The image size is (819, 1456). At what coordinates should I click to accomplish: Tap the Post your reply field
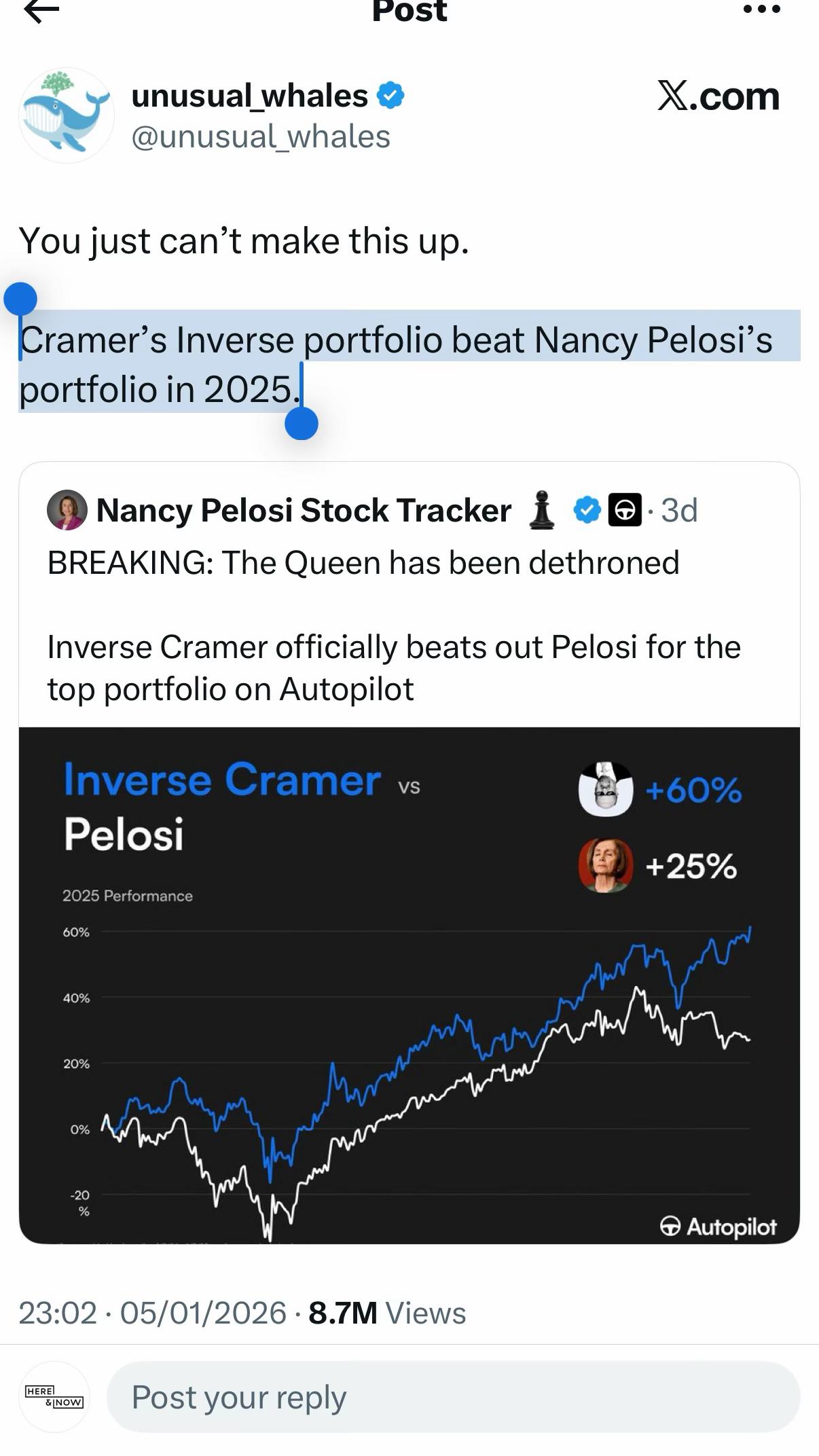tap(453, 1397)
